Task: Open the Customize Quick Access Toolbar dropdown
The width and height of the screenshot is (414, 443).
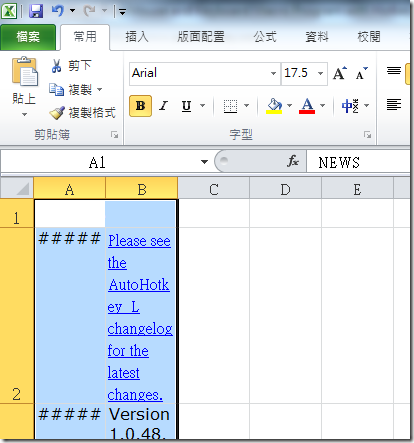Action: tap(122, 12)
